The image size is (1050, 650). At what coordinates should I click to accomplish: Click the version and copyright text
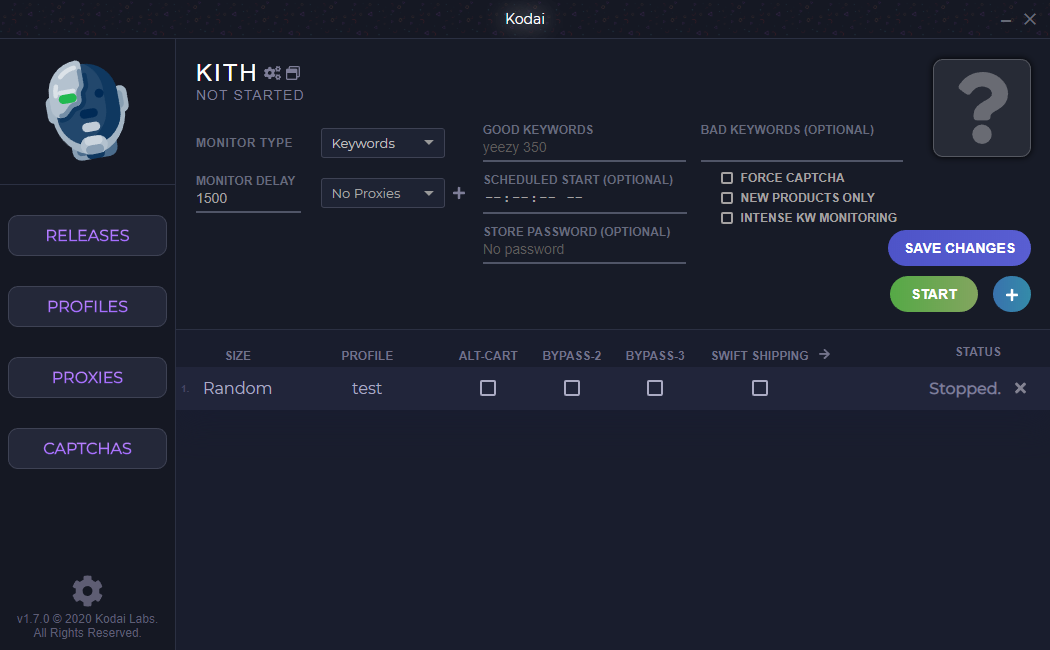coord(87,626)
